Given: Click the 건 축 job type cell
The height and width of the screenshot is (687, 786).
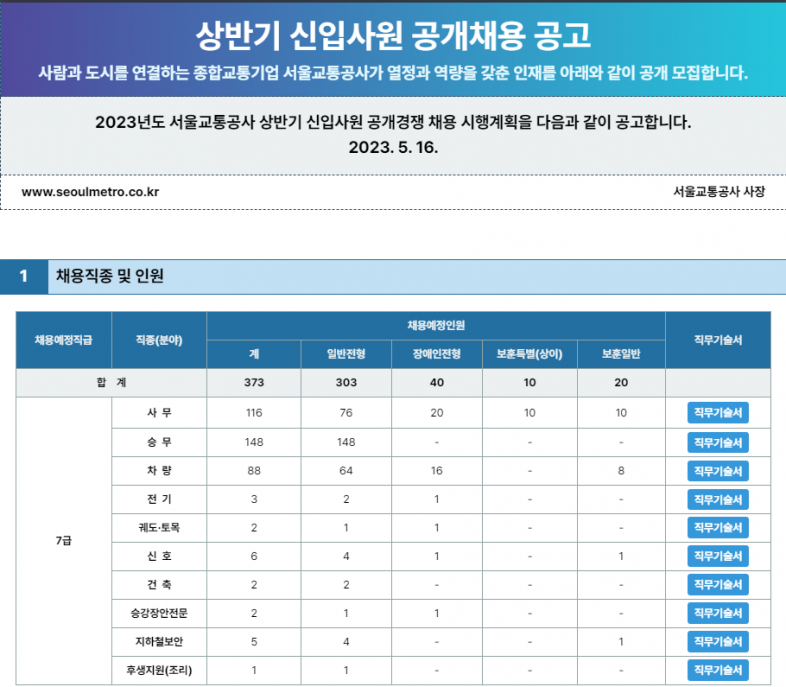Looking at the screenshot, I should tap(159, 585).
